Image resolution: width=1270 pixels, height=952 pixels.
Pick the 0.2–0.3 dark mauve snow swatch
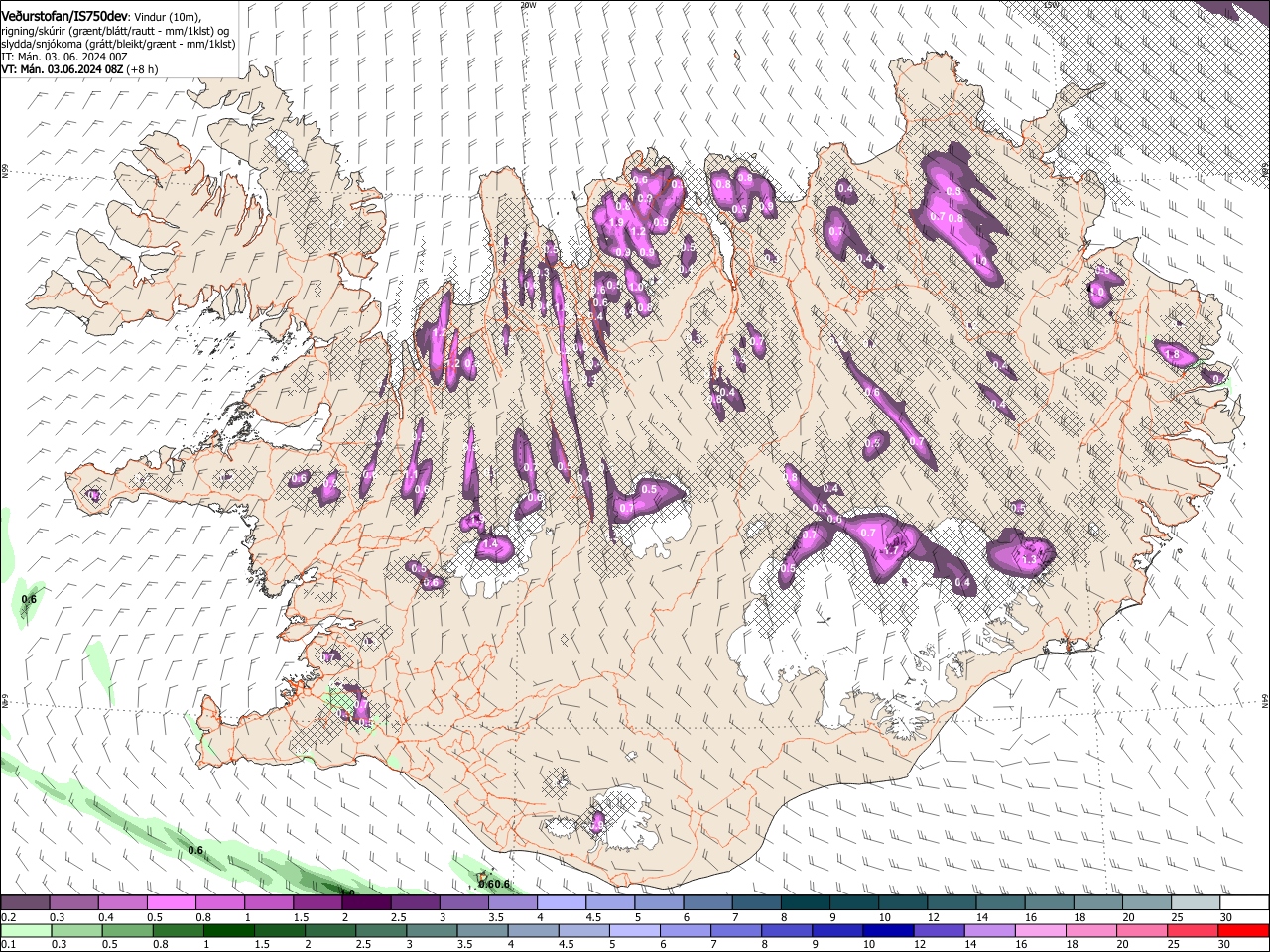25,903
